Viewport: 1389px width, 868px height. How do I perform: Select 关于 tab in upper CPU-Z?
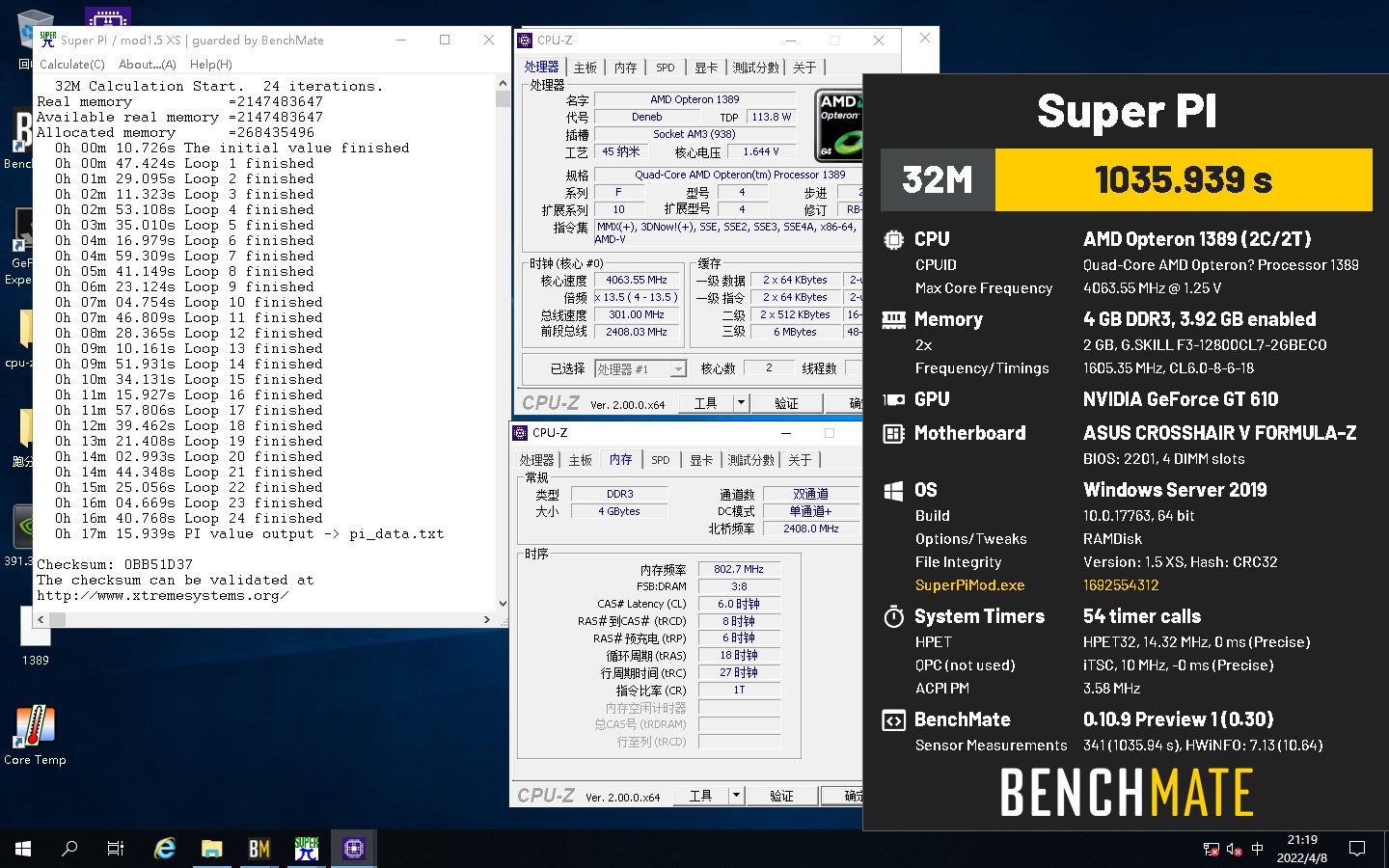pos(804,68)
